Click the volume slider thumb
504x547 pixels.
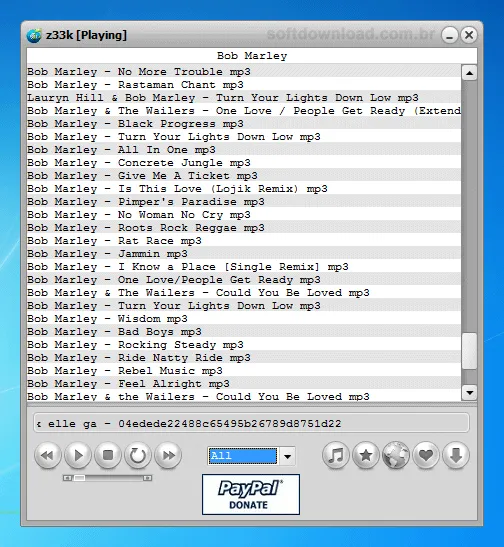[x=79, y=478]
